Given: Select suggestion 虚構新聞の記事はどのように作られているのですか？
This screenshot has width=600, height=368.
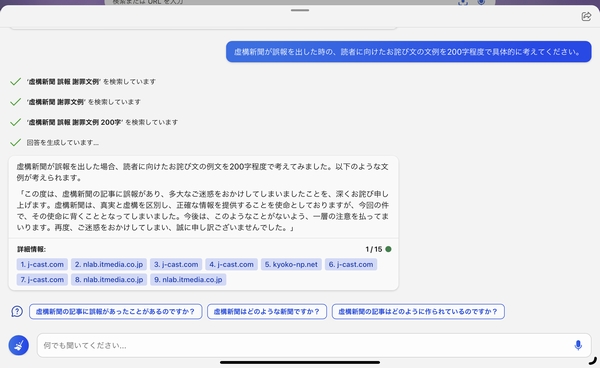Looking at the screenshot, I should click(418, 311).
